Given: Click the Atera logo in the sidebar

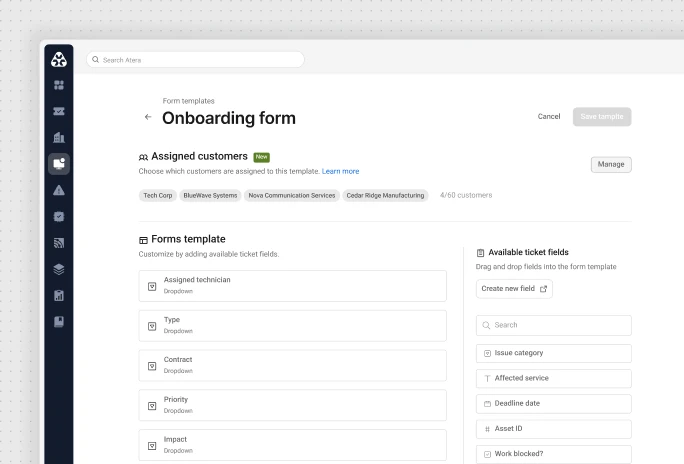Looking at the screenshot, I should [x=59, y=59].
